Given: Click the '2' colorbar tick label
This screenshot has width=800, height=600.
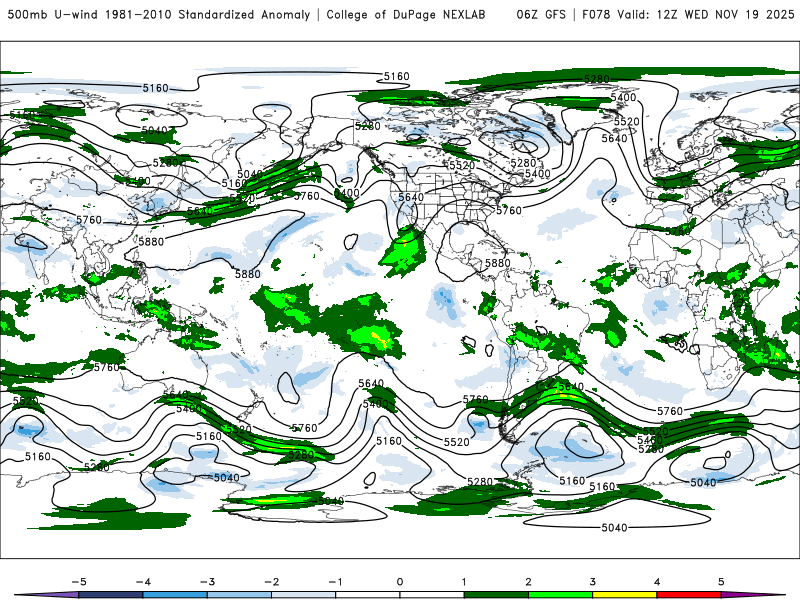Looking at the screenshot, I should pyautogui.click(x=528, y=582).
